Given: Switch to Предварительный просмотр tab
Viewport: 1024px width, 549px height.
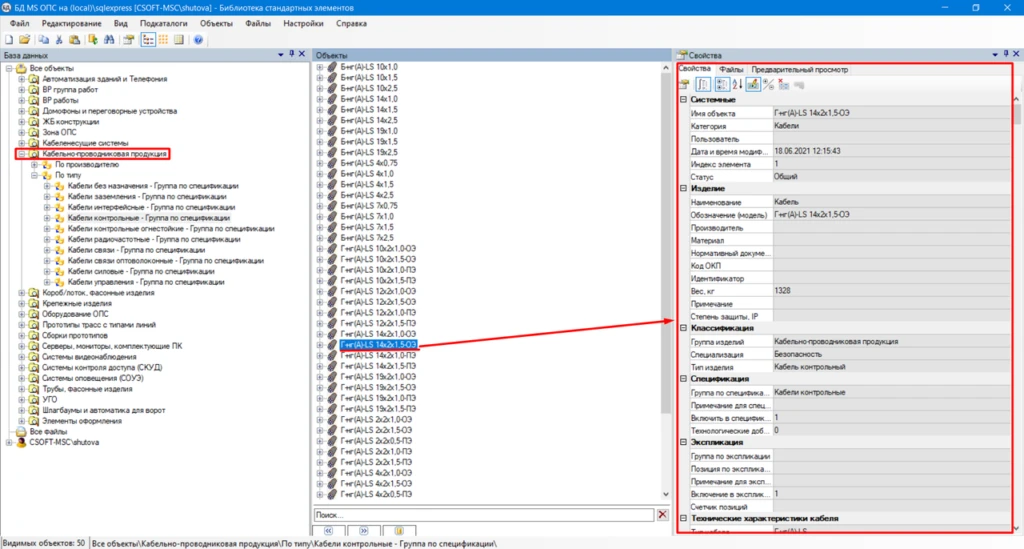Looking at the screenshot, I should point(799,69).
